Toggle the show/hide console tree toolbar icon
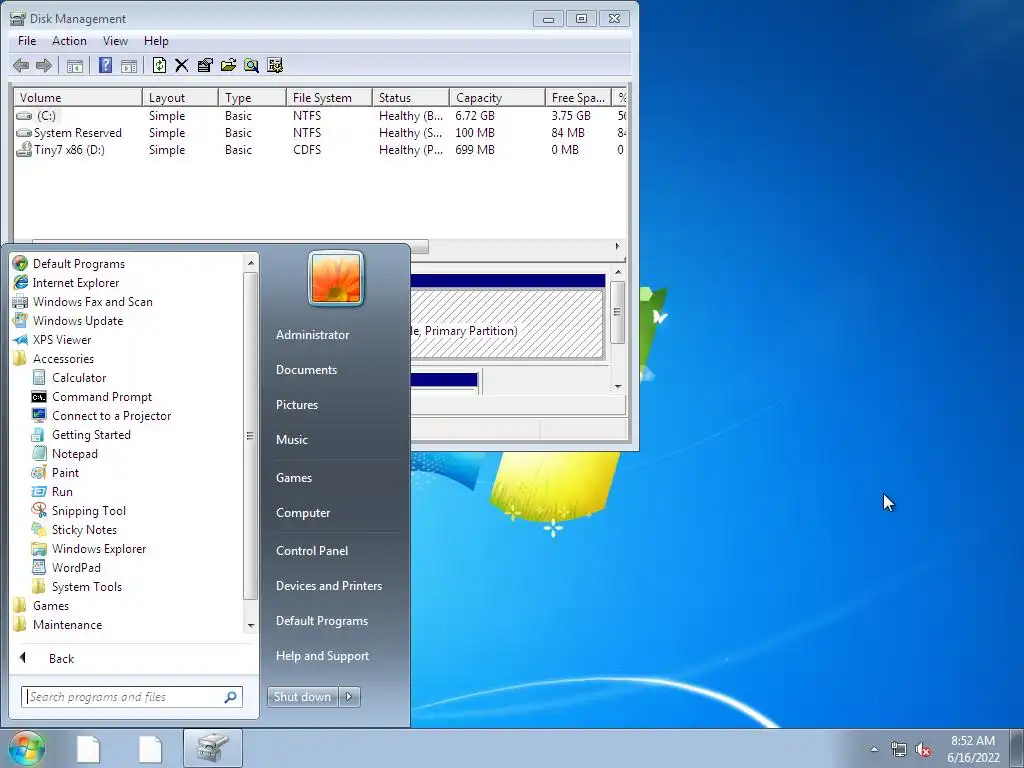The width and height of the screenshot is (1024, 768). pyautogui.click(x=74, y=65)
